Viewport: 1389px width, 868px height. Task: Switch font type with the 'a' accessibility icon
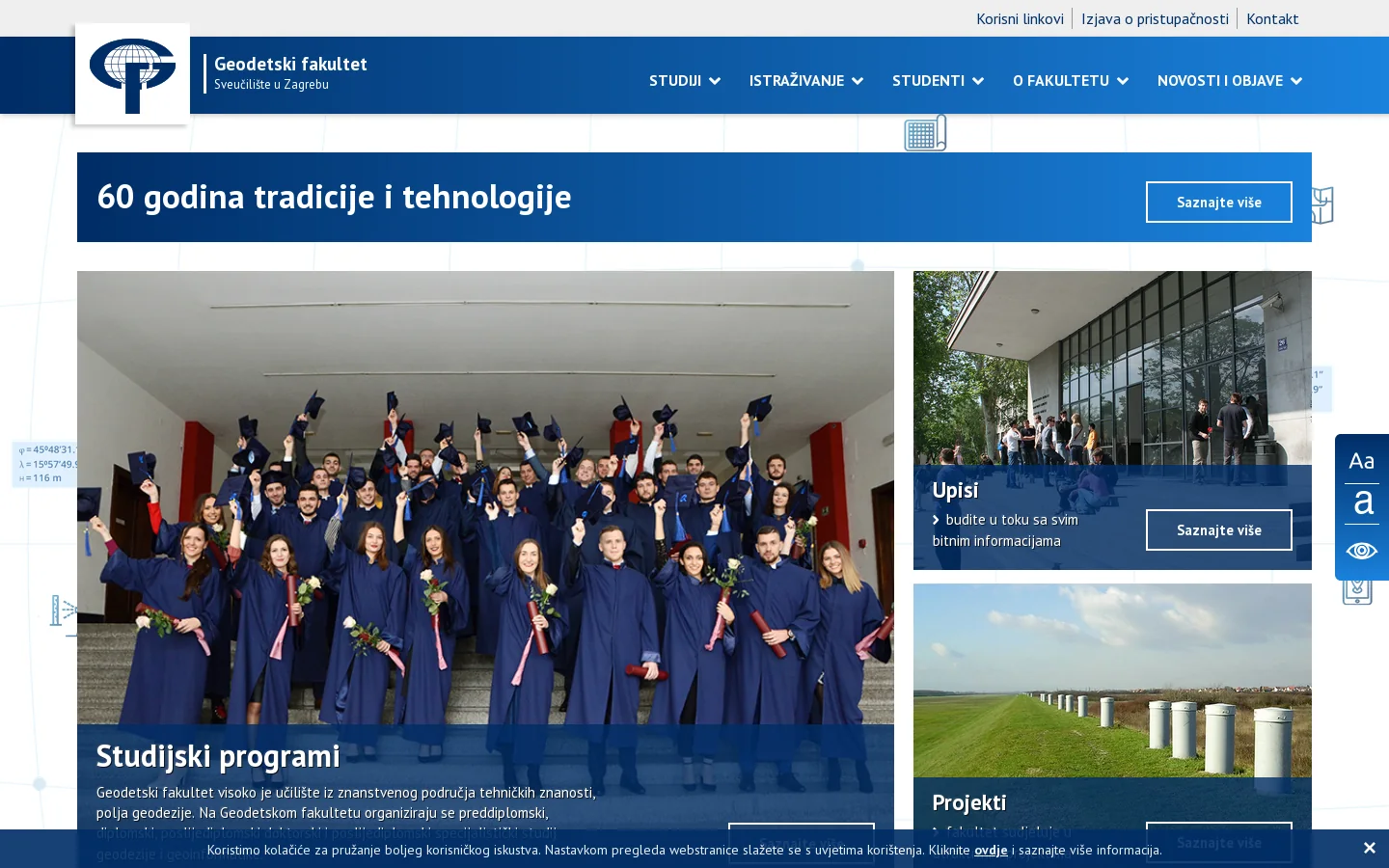(x=1362, y=503)
